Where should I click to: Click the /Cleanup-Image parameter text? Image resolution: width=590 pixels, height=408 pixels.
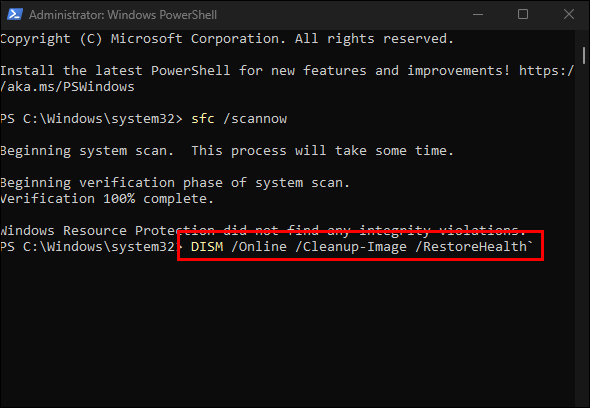(351, 247)
